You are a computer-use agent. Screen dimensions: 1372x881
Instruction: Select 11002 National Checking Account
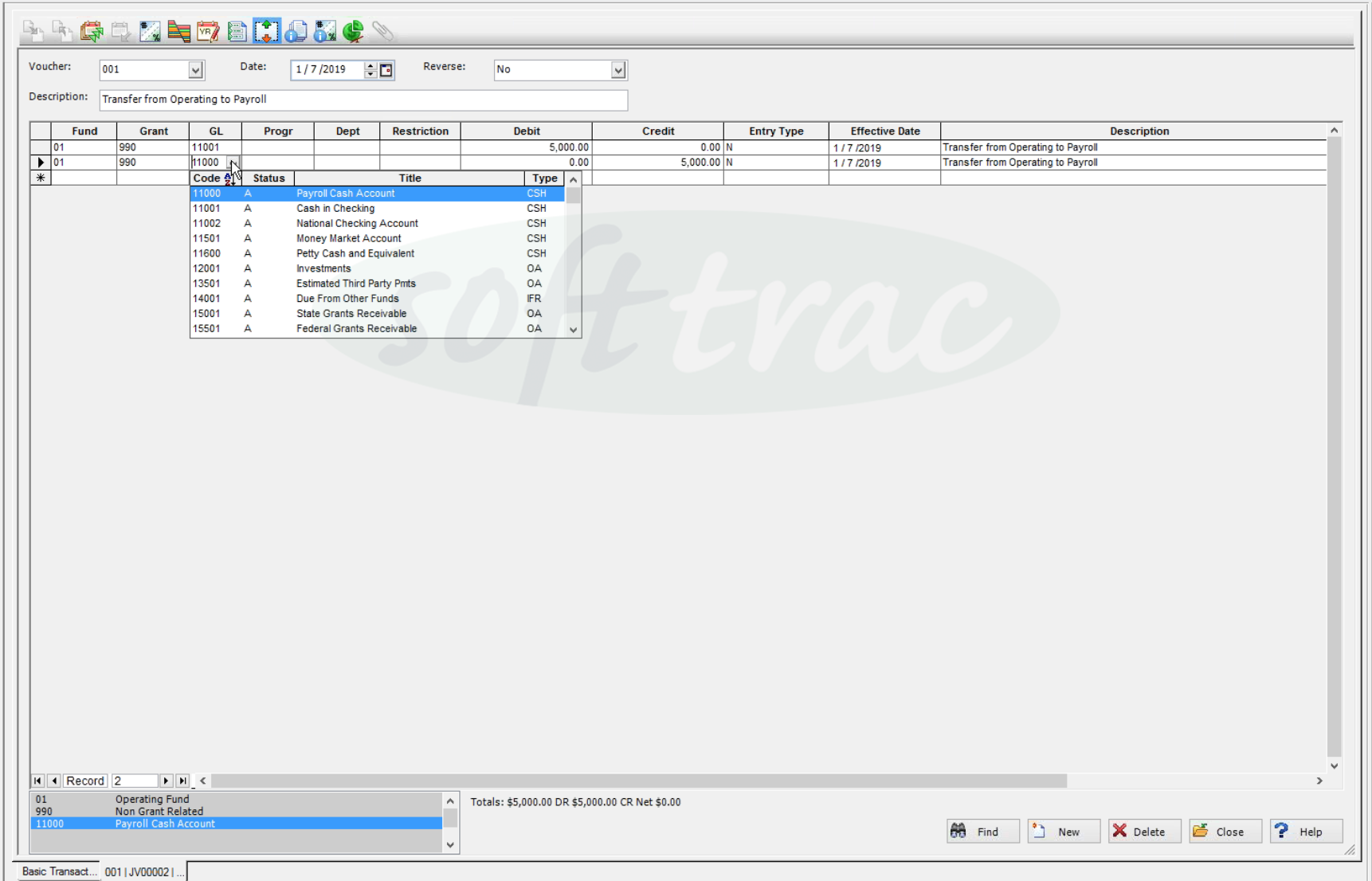point(378,224)
